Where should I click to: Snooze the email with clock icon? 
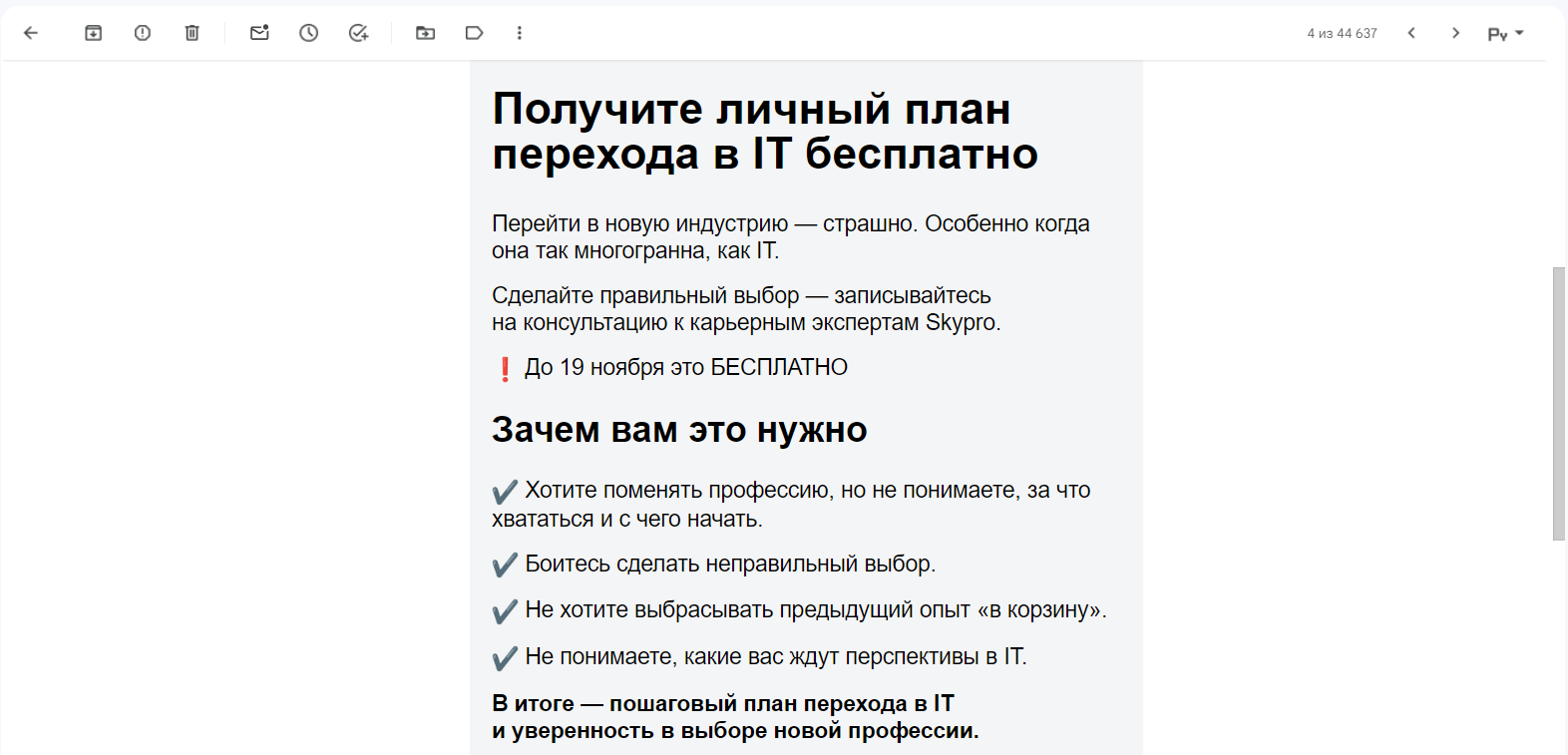[x=309, y=33]
